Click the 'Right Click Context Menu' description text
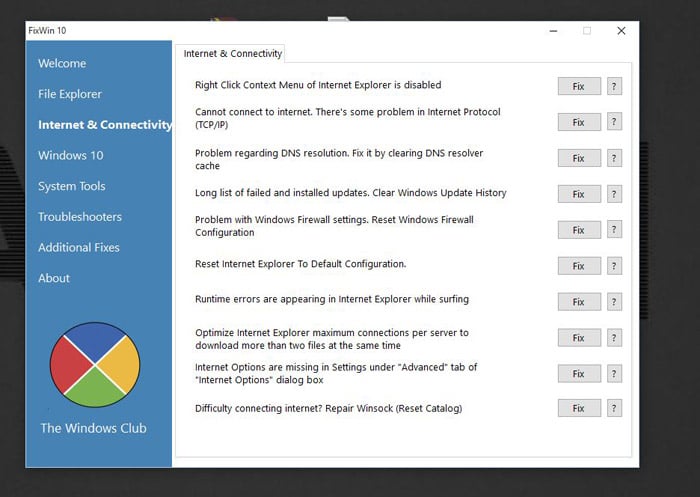700x497 pixels. point(318,85)
